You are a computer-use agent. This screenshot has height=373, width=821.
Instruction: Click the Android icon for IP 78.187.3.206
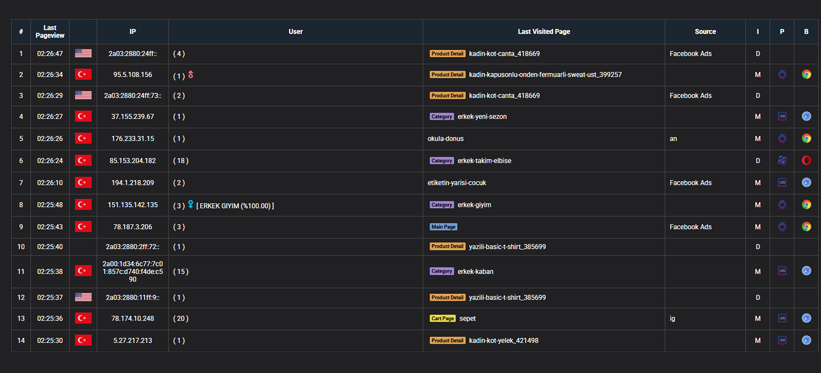782,227
